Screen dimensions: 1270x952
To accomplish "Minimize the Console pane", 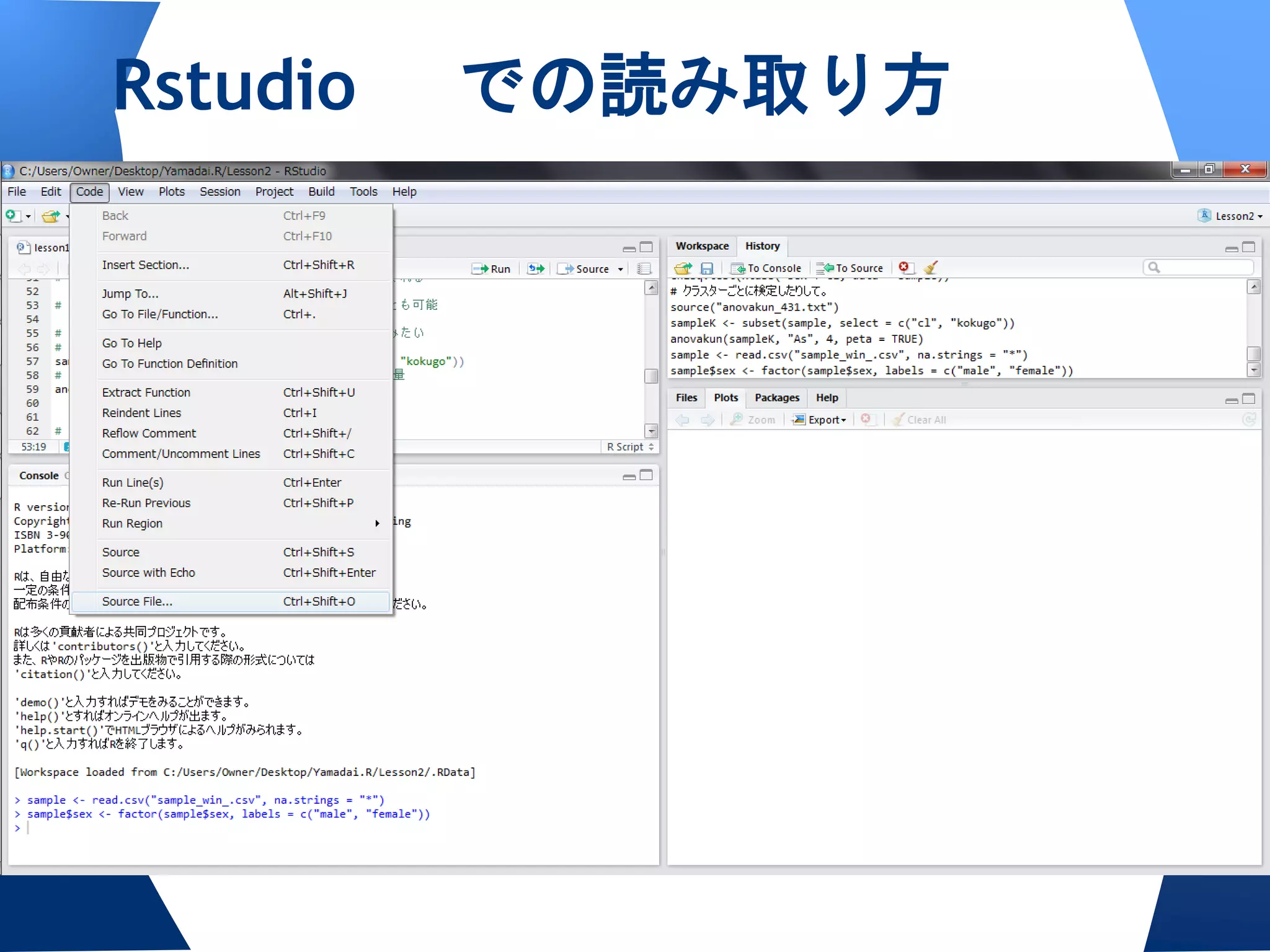I will (629, 477).
